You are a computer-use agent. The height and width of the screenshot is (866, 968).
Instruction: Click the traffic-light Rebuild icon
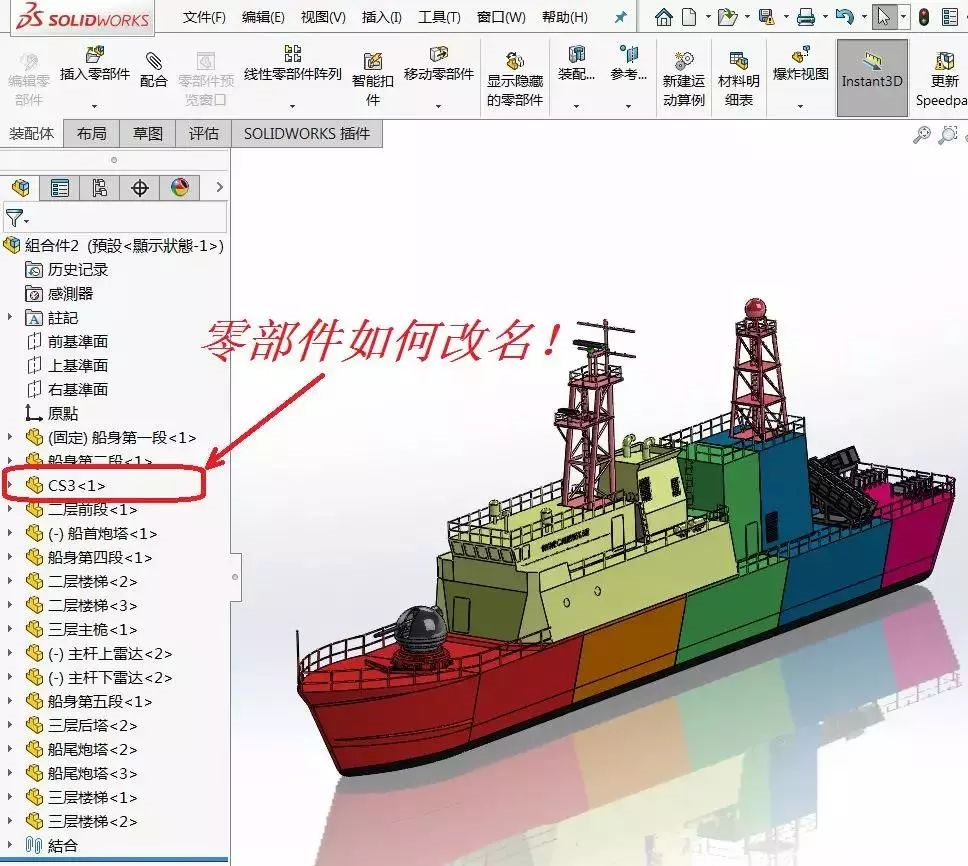[x=923, y=17]
